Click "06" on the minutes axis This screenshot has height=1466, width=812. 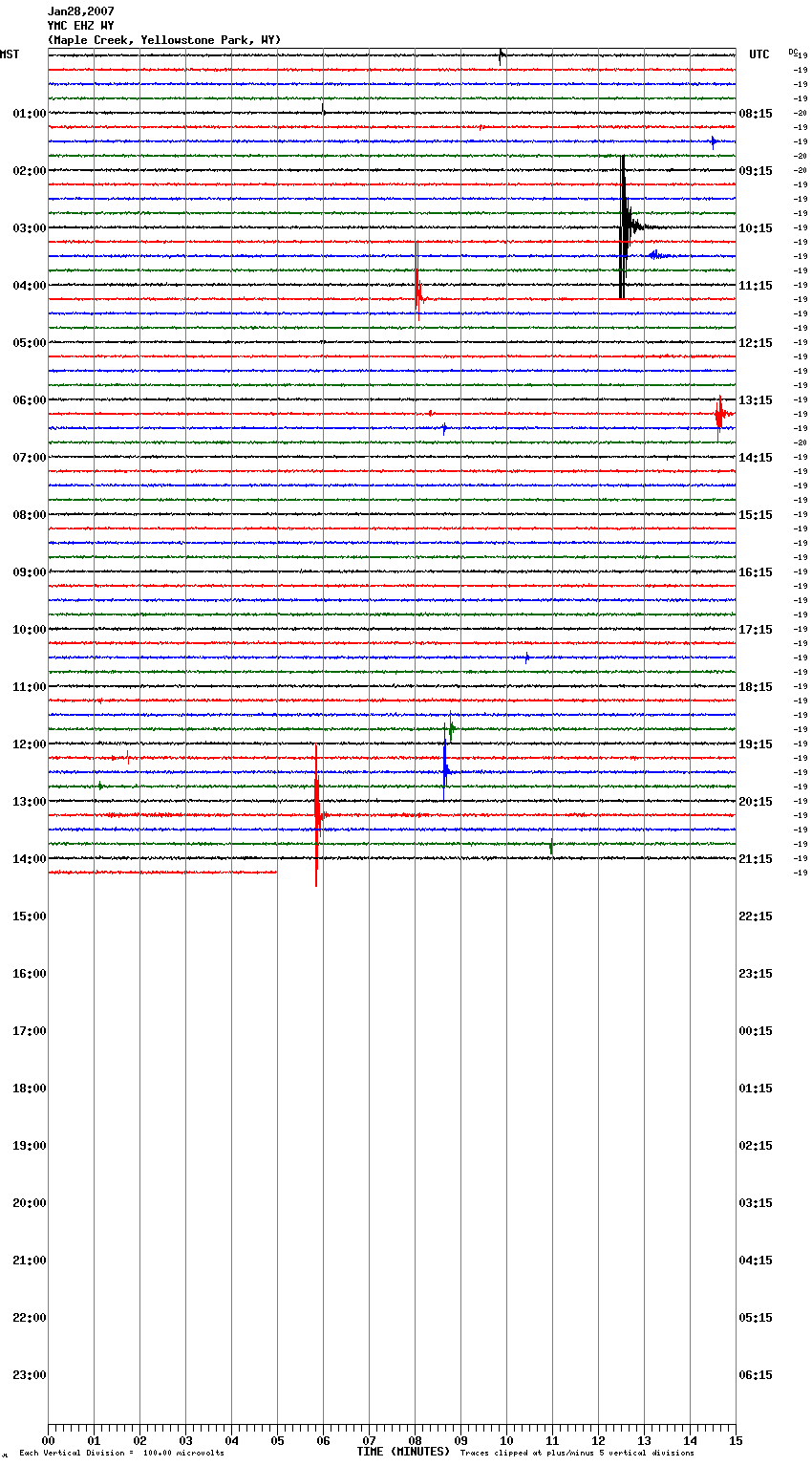pos(323,1440)
